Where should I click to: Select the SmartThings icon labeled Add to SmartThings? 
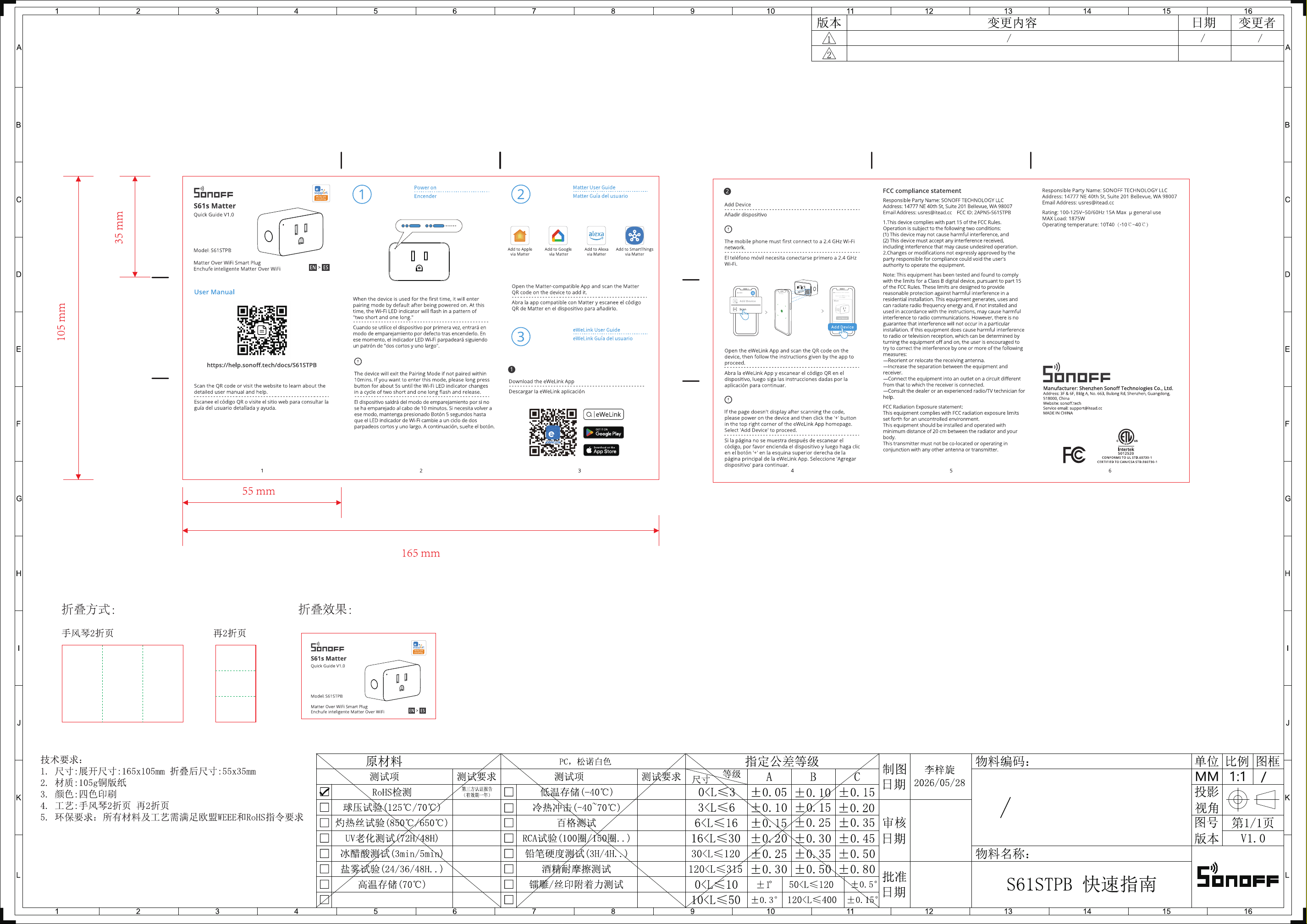634,236
